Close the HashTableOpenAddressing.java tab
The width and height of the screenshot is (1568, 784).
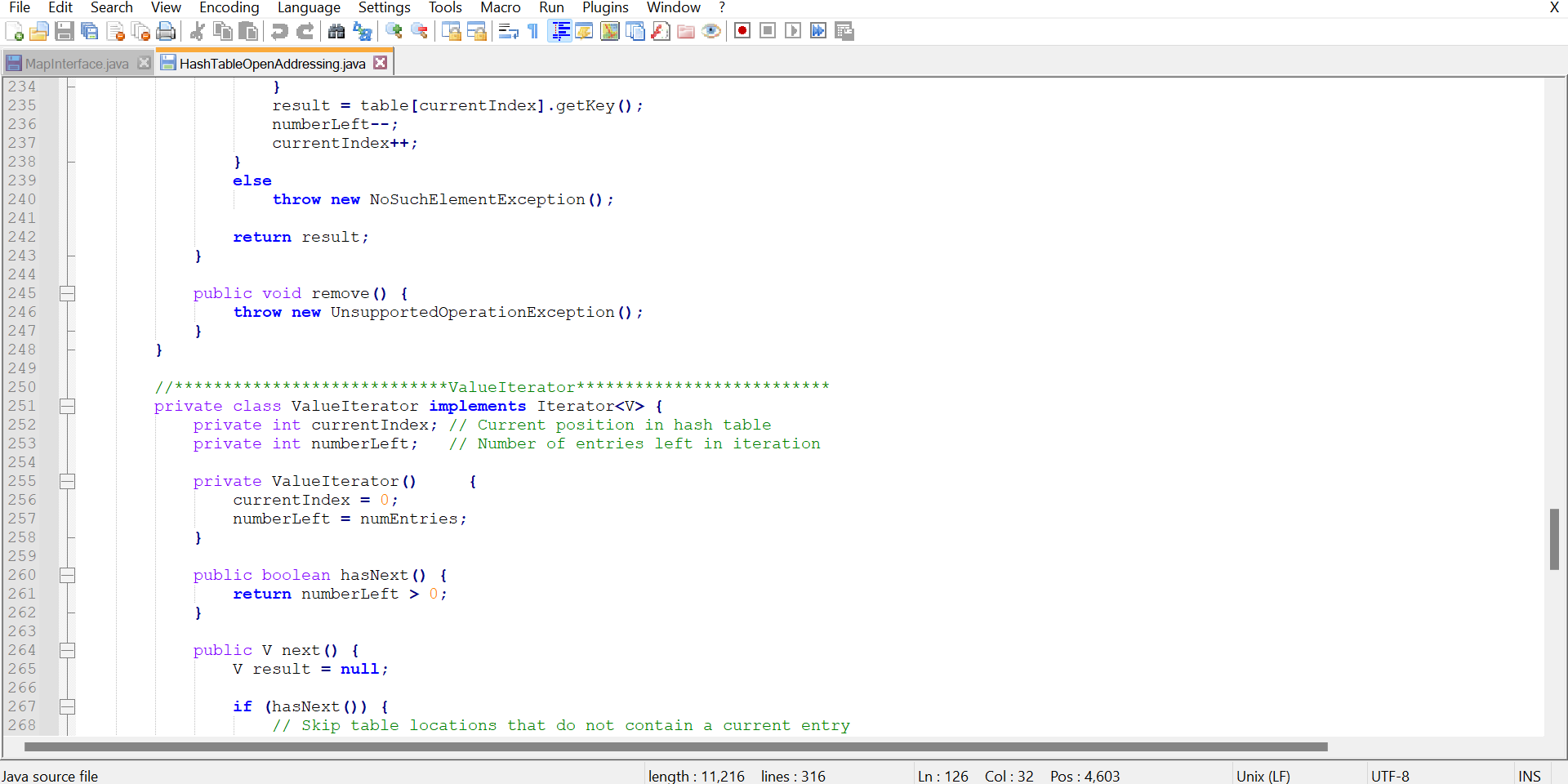pos(380,62)
